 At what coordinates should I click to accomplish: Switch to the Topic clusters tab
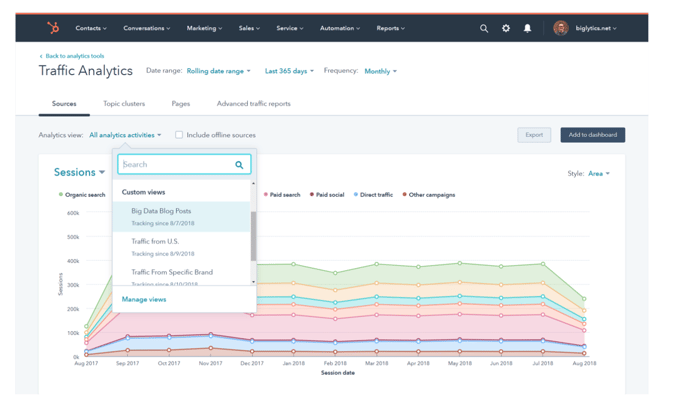[x=124, y=104]
